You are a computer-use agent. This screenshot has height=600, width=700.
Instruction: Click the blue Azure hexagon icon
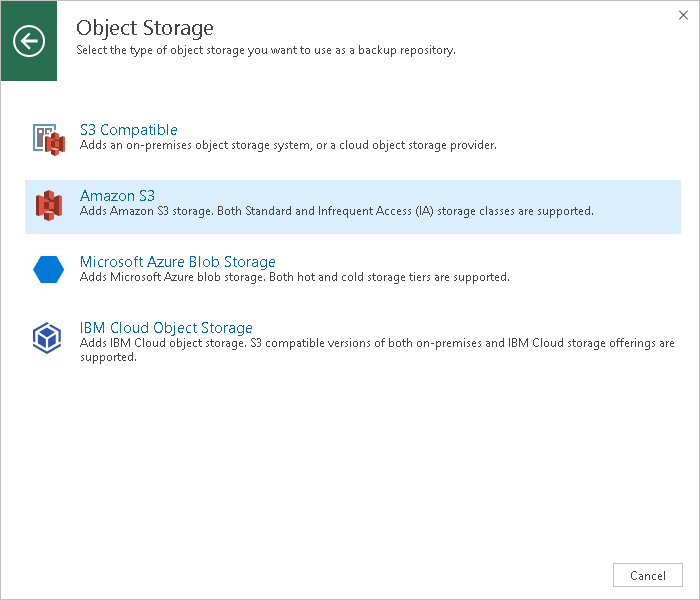point(48,270)
